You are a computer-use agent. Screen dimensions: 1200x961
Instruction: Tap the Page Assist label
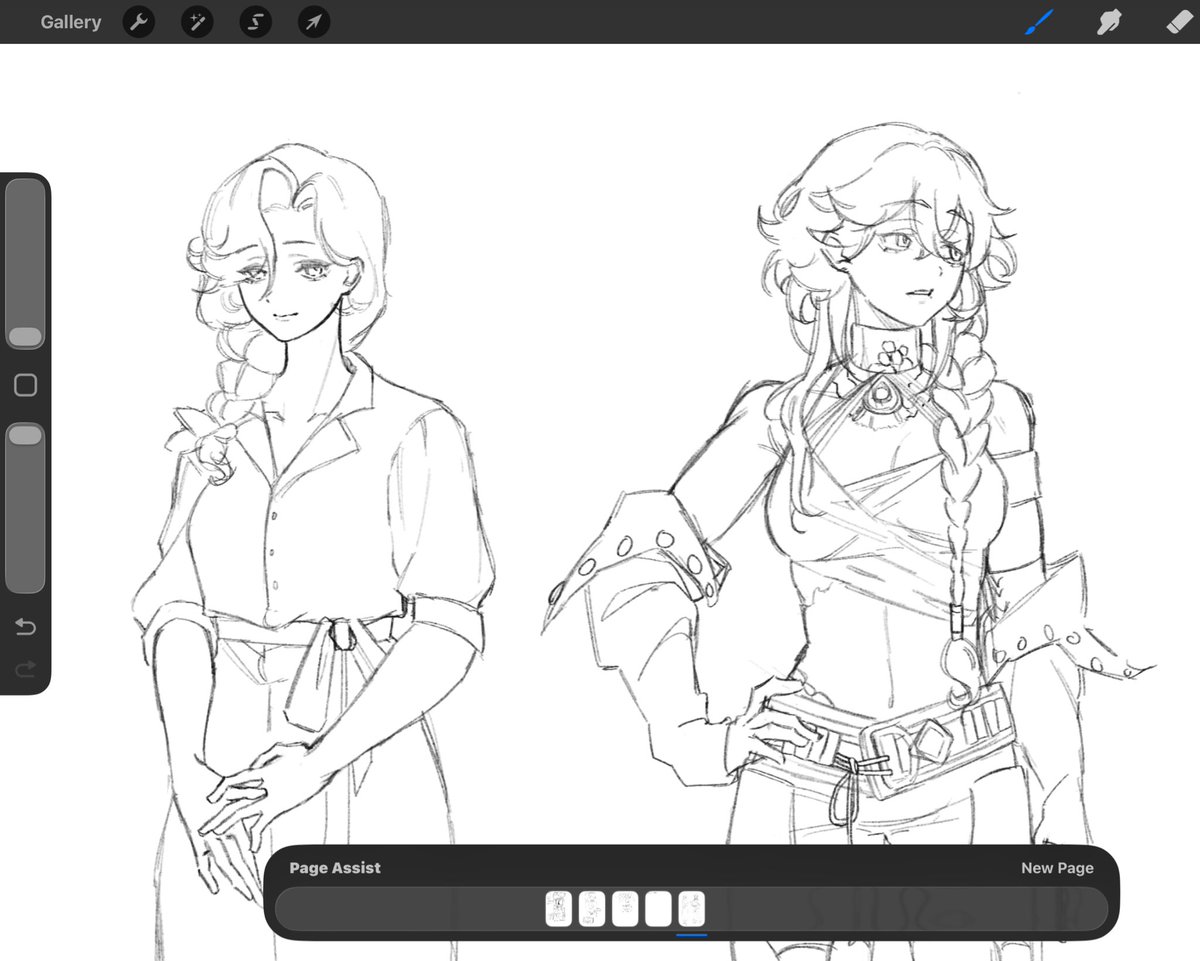(x=335, y=868)
